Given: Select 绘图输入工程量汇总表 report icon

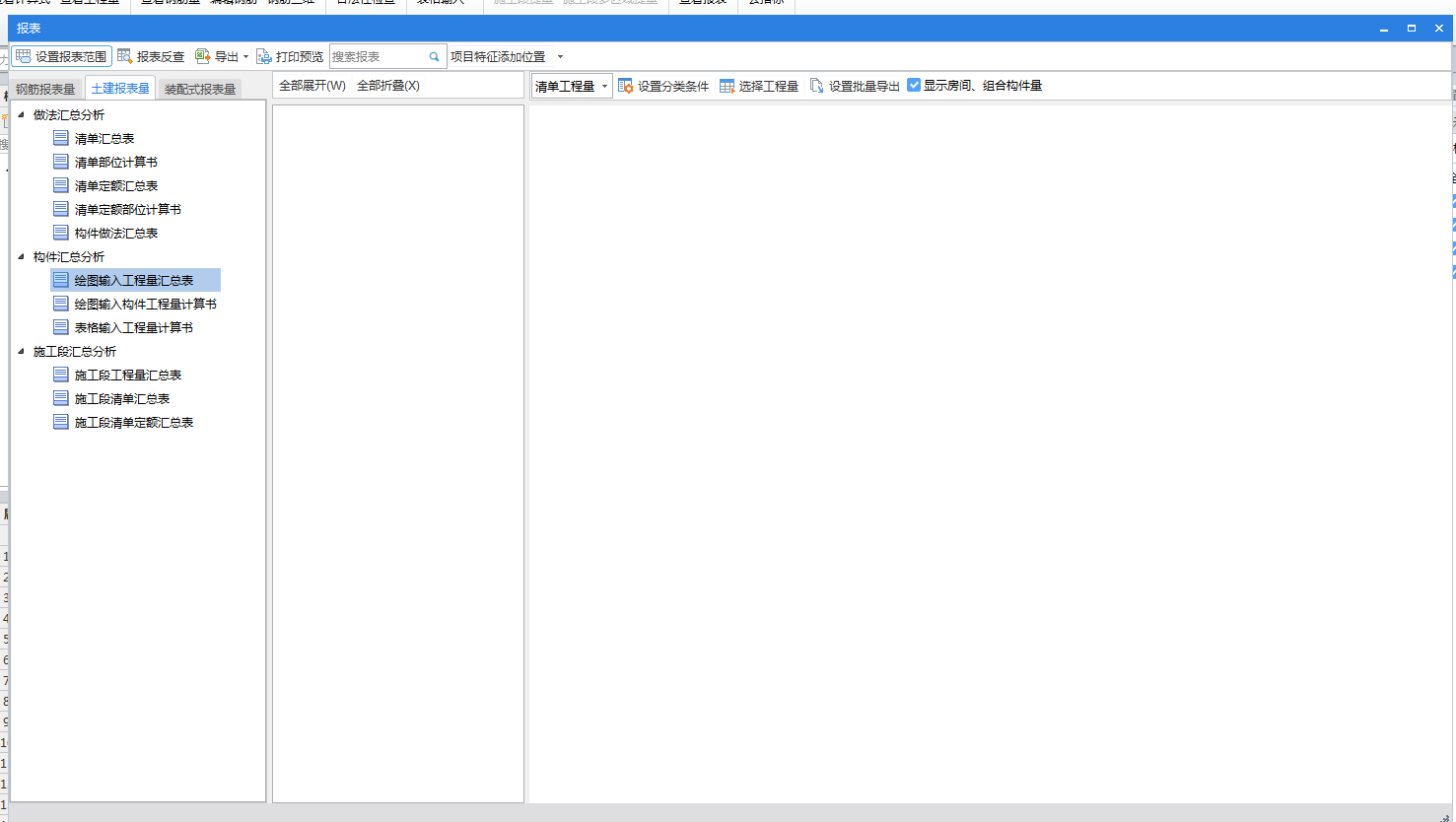Looking at the screenshot, I should click(61, 280).
